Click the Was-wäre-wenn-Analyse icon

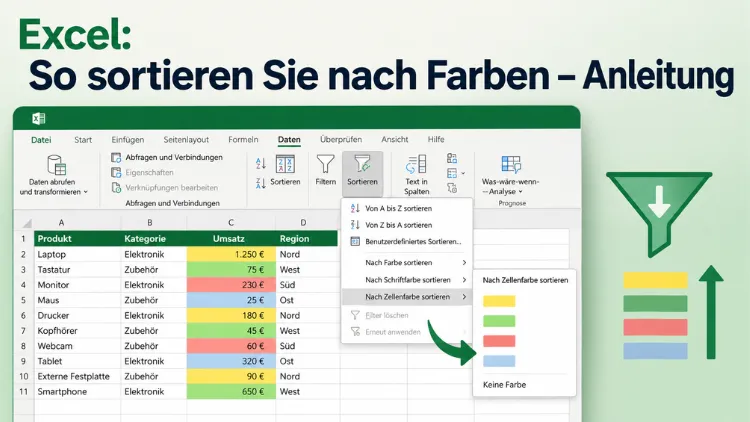click(x=510, y=164)
